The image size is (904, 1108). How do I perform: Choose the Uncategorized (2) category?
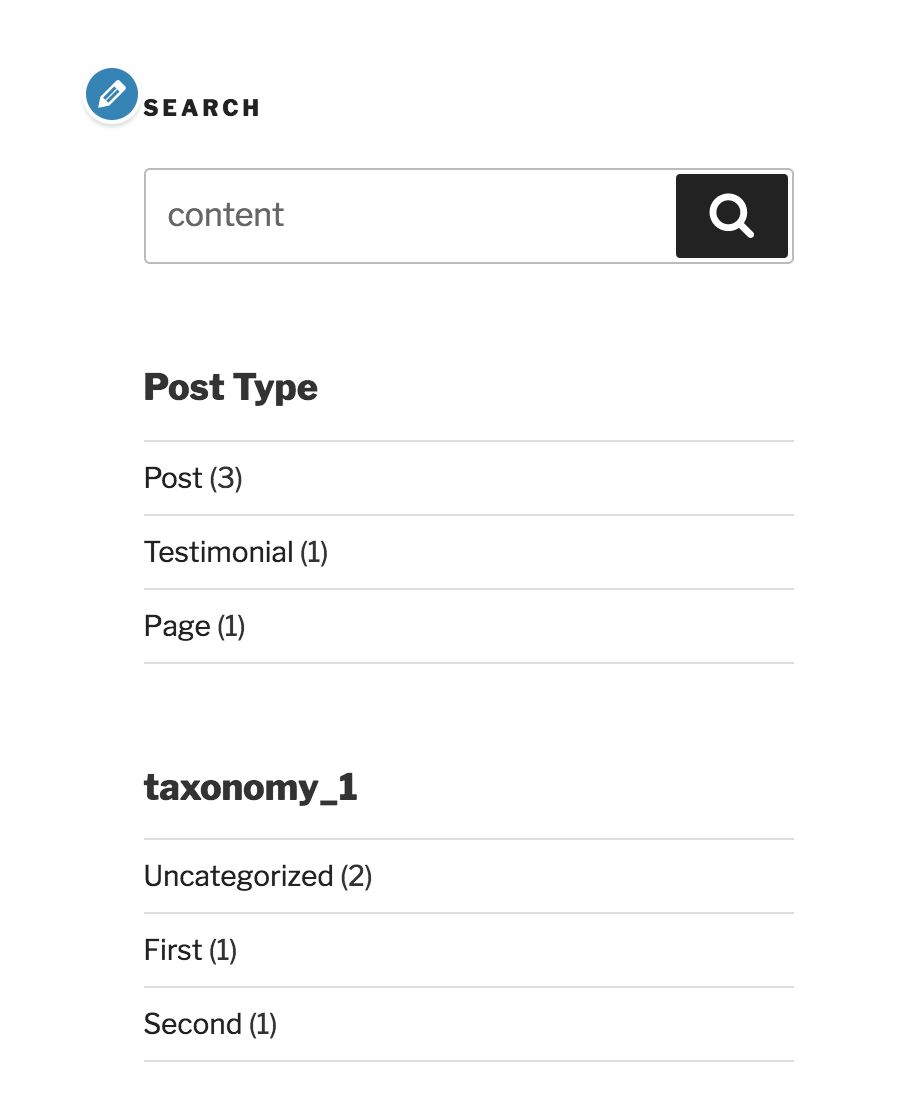[258, 876]
